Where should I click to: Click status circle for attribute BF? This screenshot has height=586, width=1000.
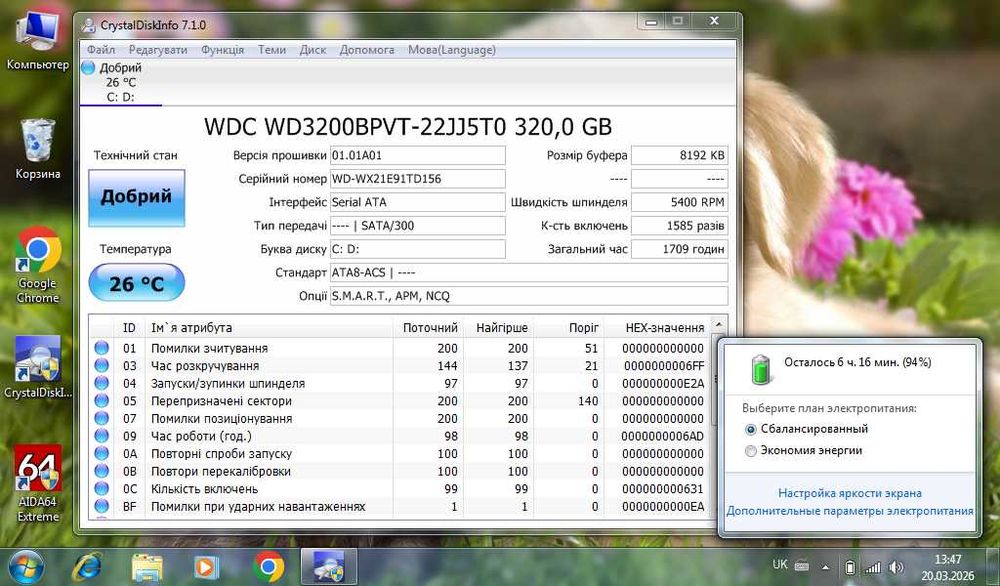[x=101, y=506]
